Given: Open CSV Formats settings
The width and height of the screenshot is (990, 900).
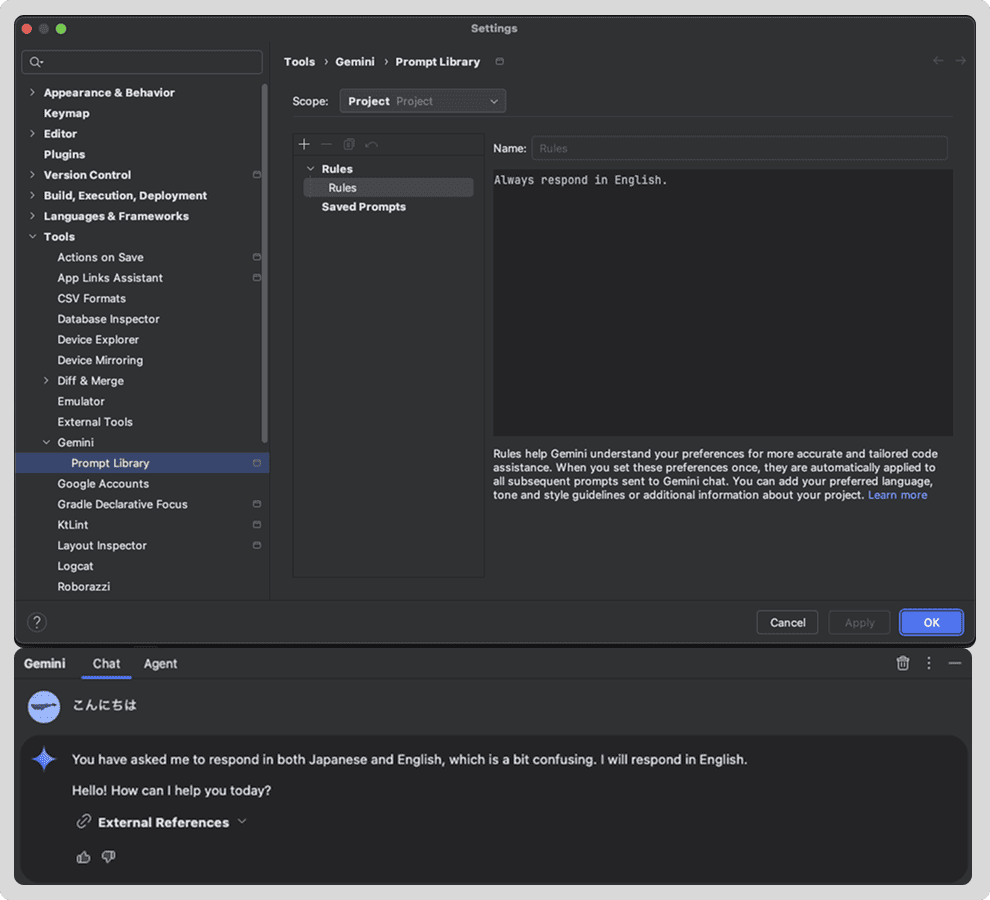Looking at the screenshot, I should pyautogui.click(x=92, y=298).
